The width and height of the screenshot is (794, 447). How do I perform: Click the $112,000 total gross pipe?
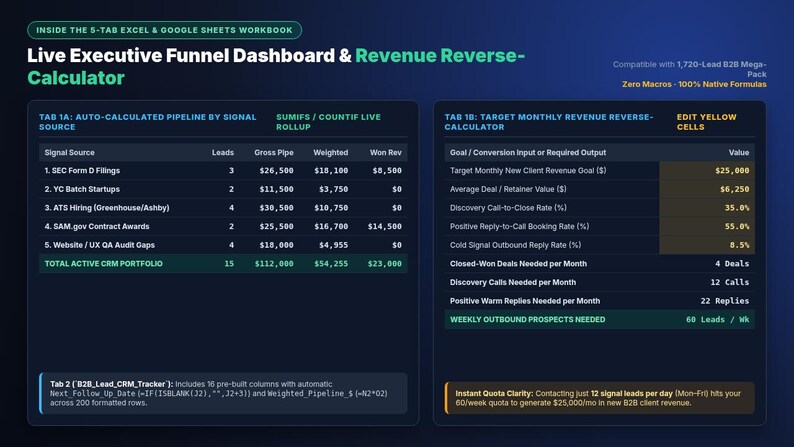tap(274, 264)
